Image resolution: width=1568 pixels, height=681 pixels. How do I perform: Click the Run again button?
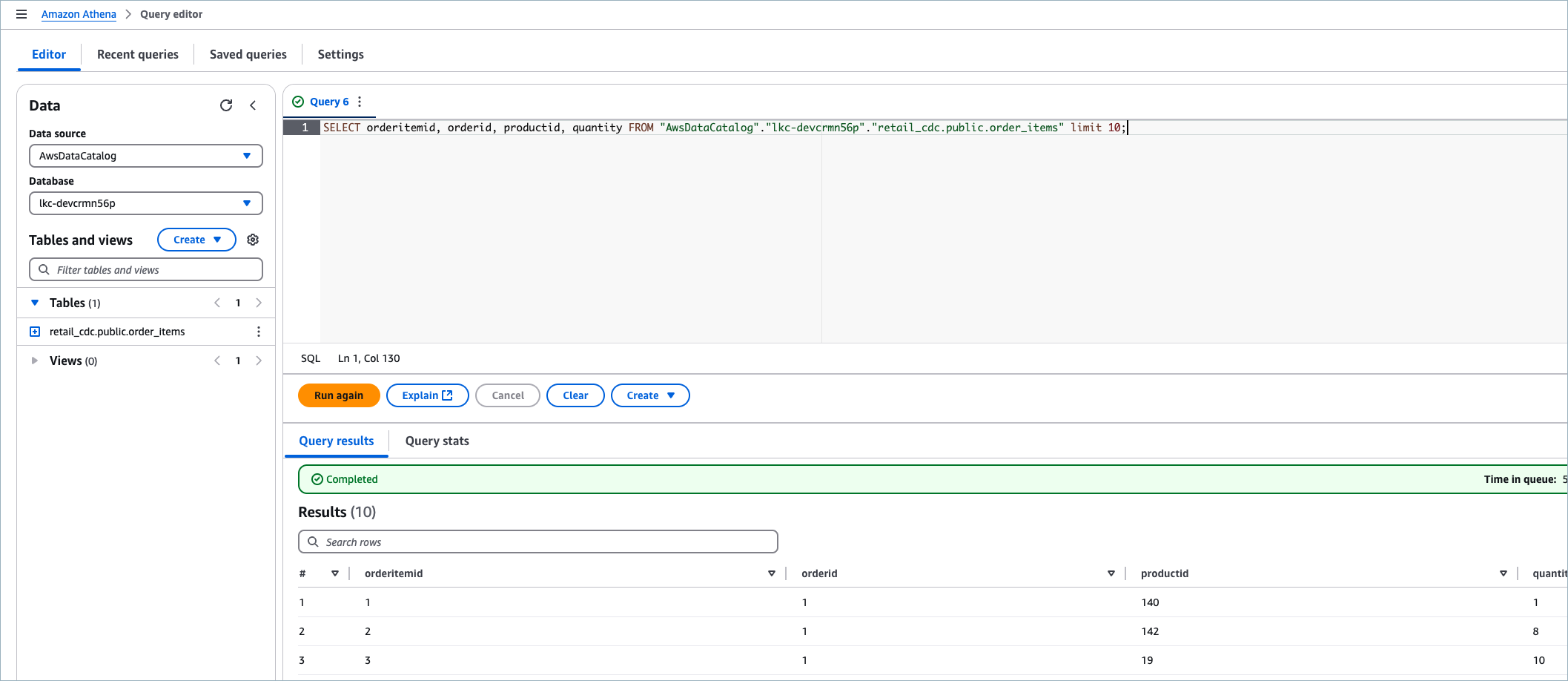coord(339,395)
